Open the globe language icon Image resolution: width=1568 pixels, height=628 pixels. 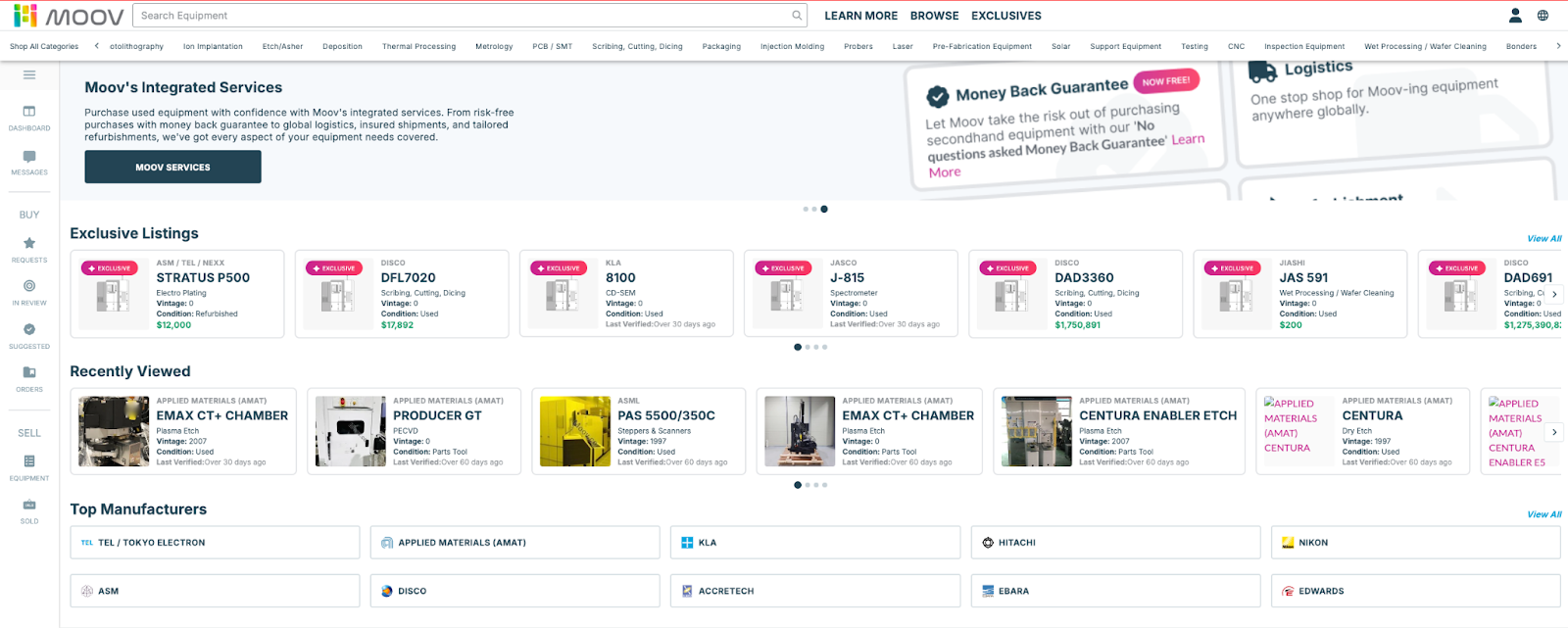tap(1543, 16)
